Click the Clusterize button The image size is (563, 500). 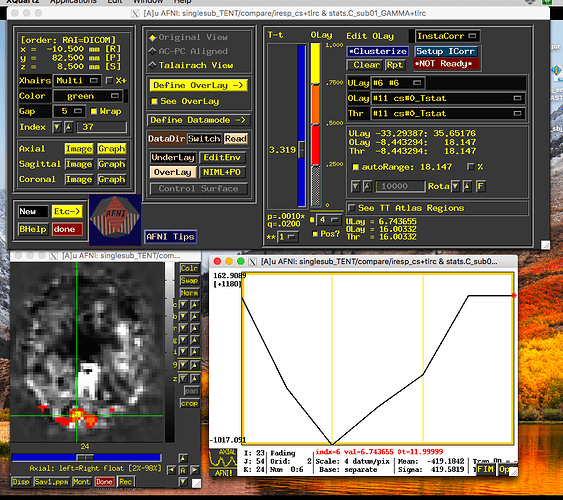[378, 51]
